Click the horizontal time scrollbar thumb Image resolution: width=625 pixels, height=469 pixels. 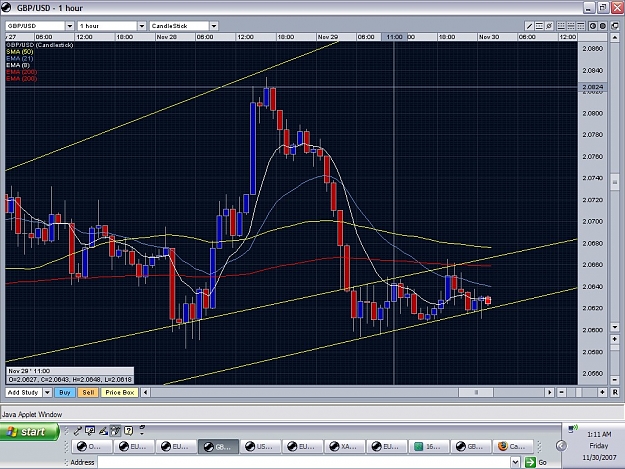[476, 392]
